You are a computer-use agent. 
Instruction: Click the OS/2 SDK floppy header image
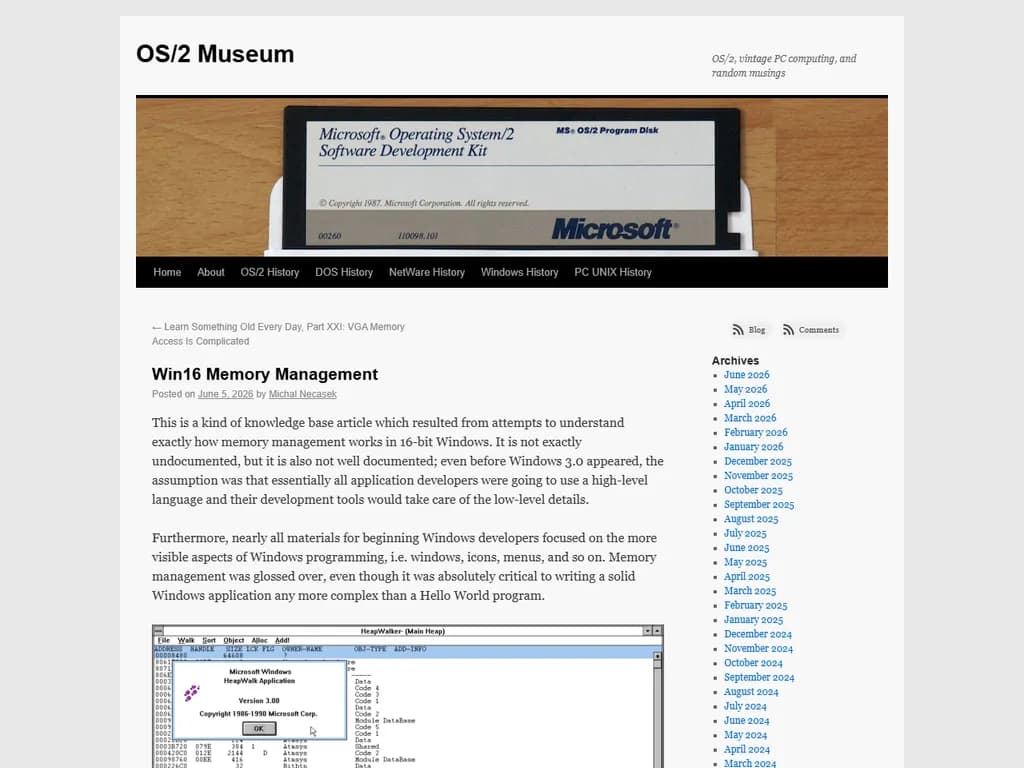click(x=512, y=176)
